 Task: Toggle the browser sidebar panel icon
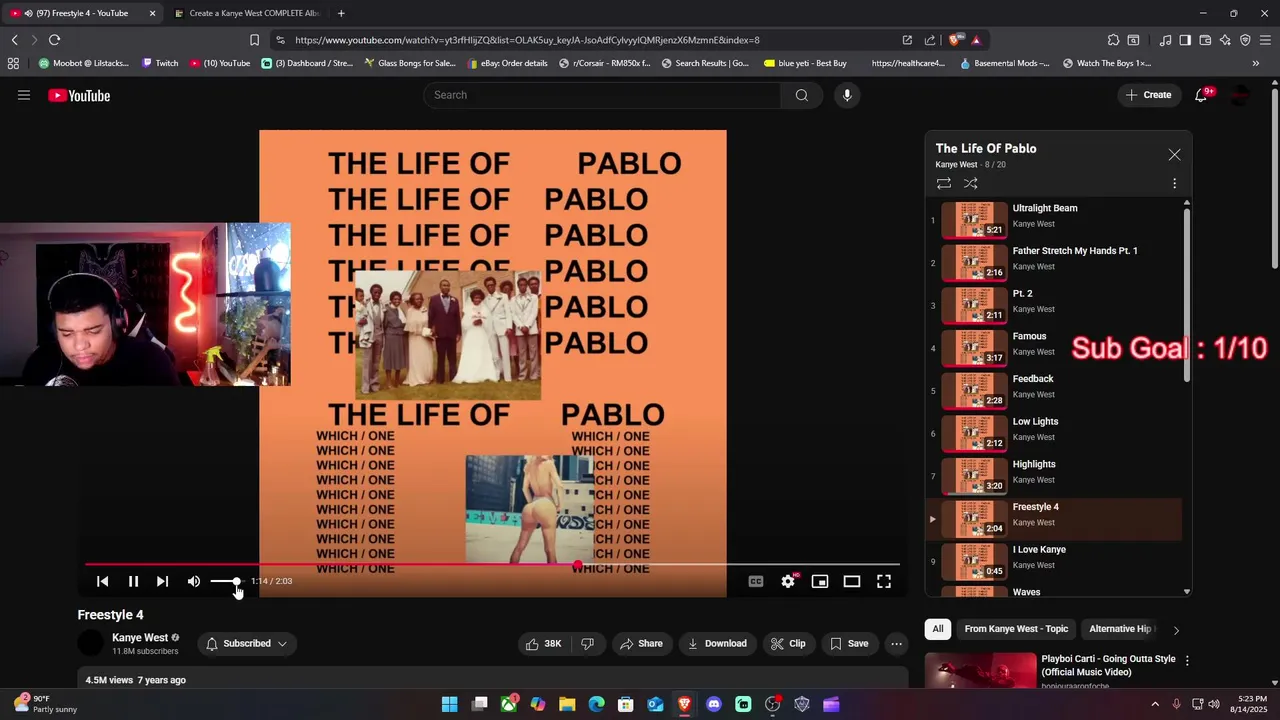1185,40
